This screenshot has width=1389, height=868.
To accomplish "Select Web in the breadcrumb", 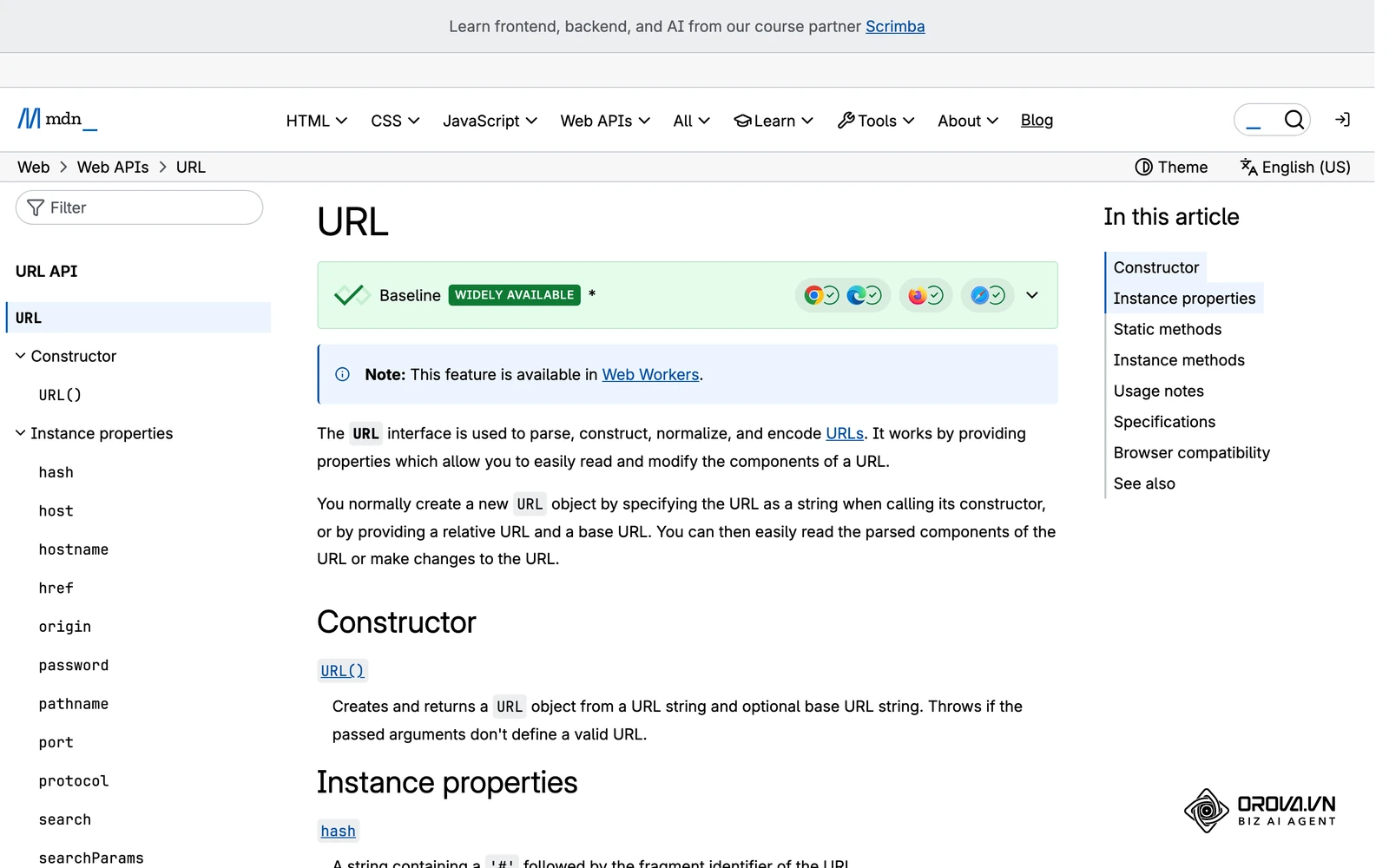I will pyautogui.click(x=33, y=167).
